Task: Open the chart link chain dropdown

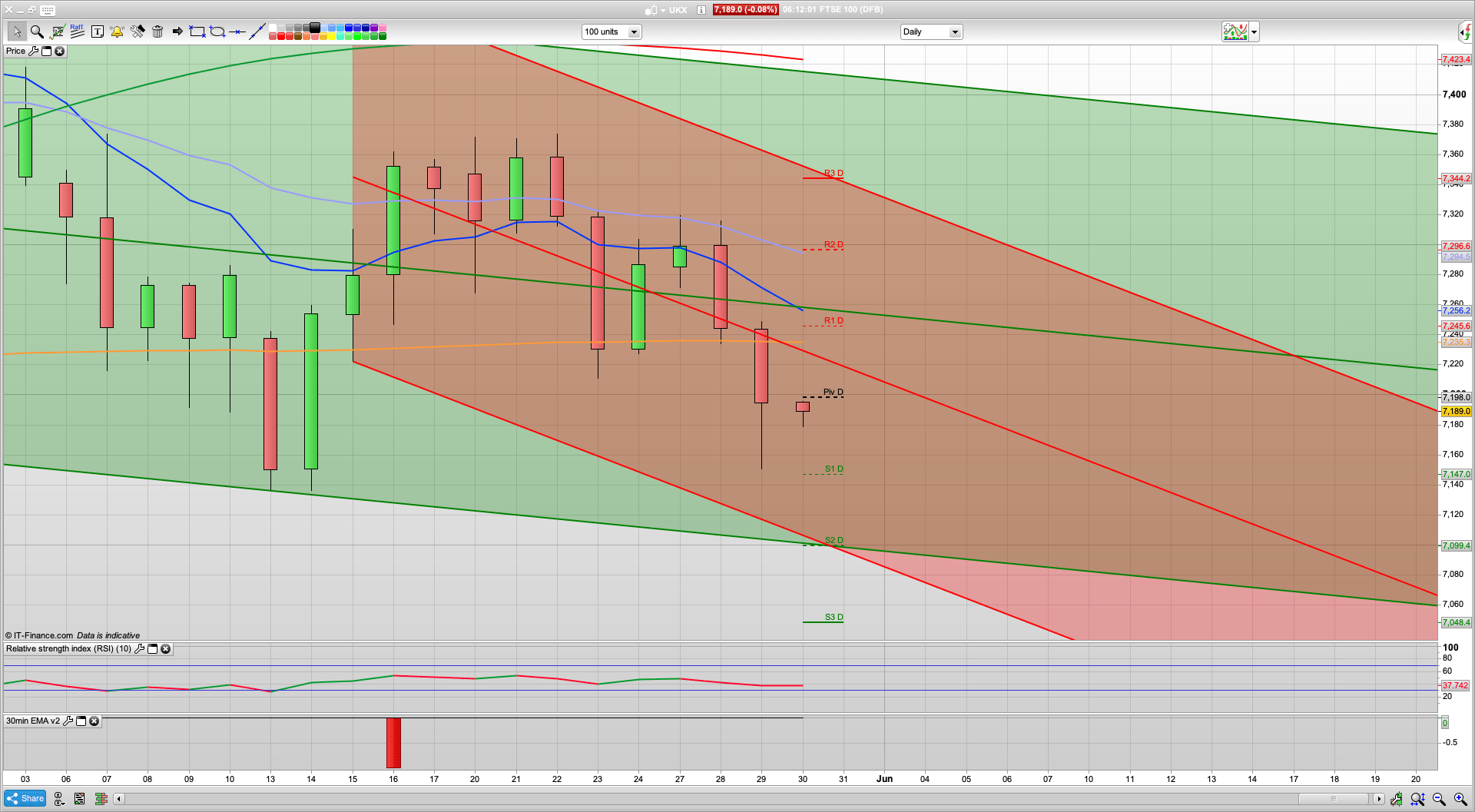Action: 59,799
